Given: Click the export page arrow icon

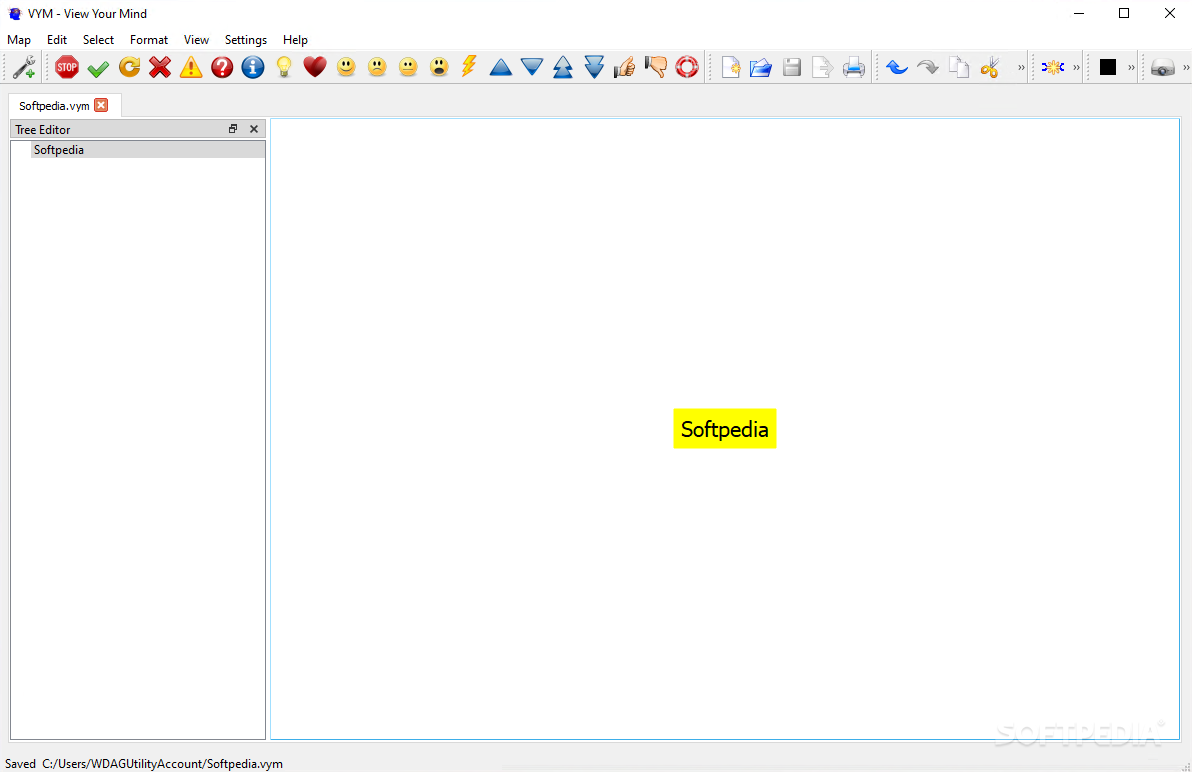Looking at the screenshot, I should coord(823,68).
